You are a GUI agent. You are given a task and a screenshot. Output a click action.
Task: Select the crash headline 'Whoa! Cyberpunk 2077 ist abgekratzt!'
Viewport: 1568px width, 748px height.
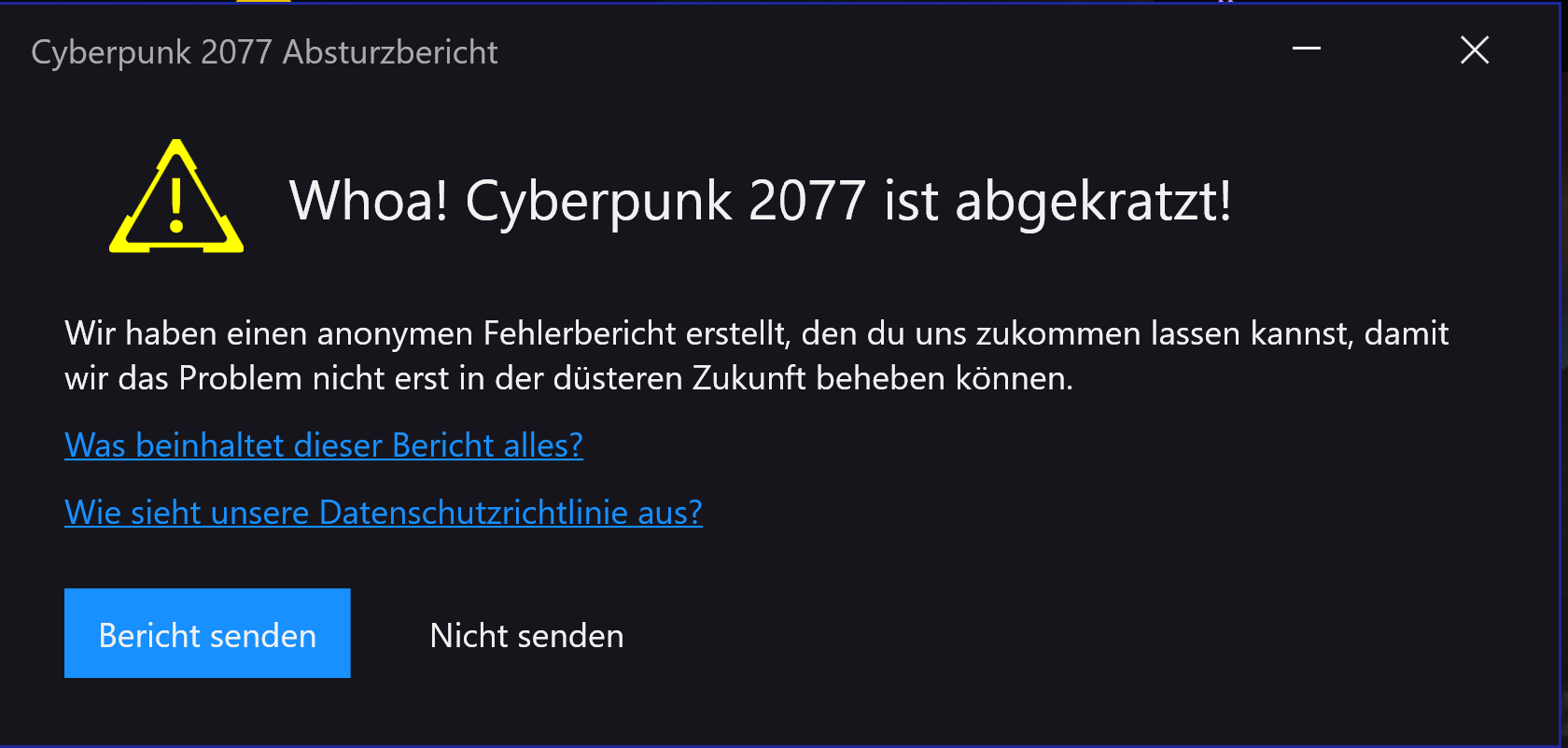point(761,200)
